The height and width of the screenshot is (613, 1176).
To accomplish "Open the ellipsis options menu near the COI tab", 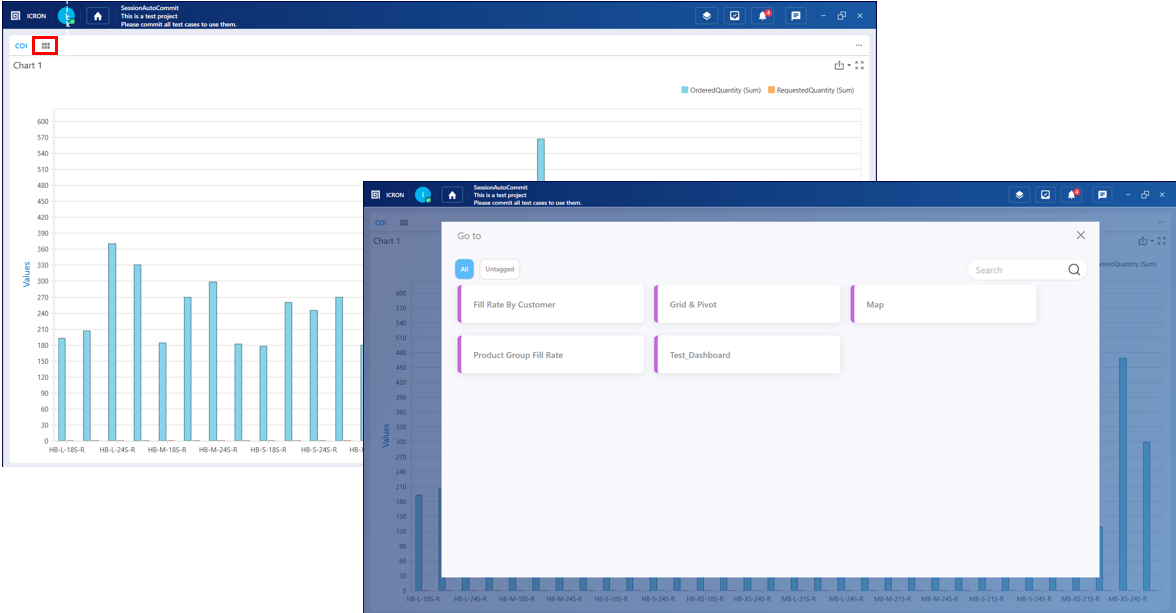I will coord(857,45).
